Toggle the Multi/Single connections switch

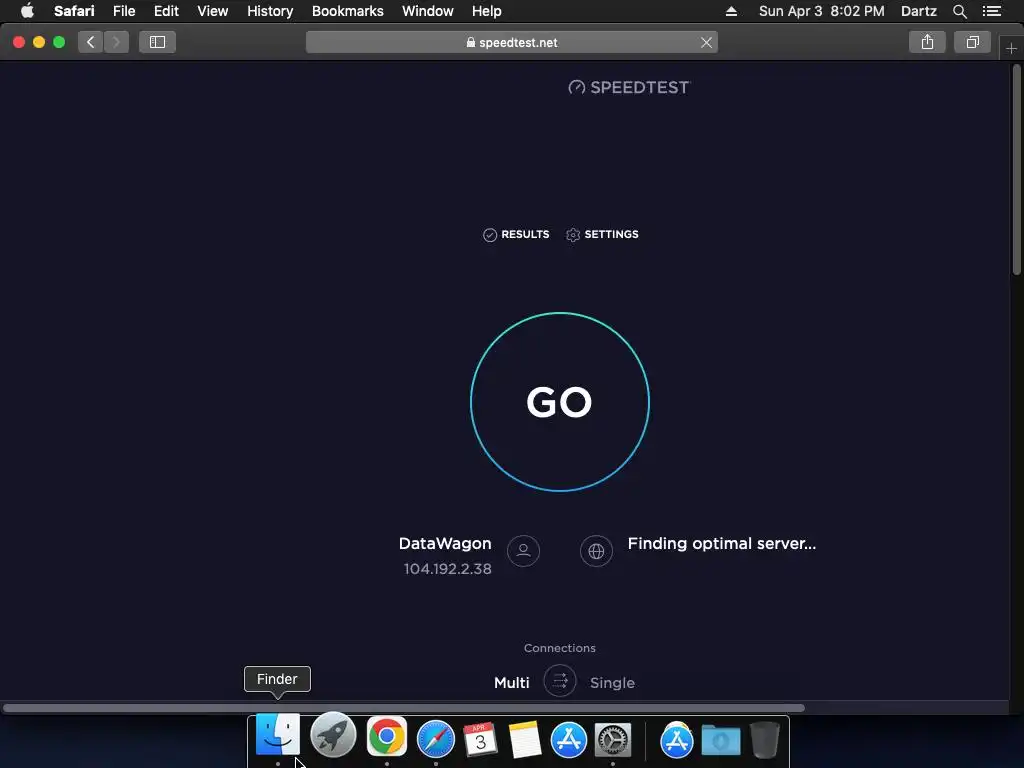(560, 681)
